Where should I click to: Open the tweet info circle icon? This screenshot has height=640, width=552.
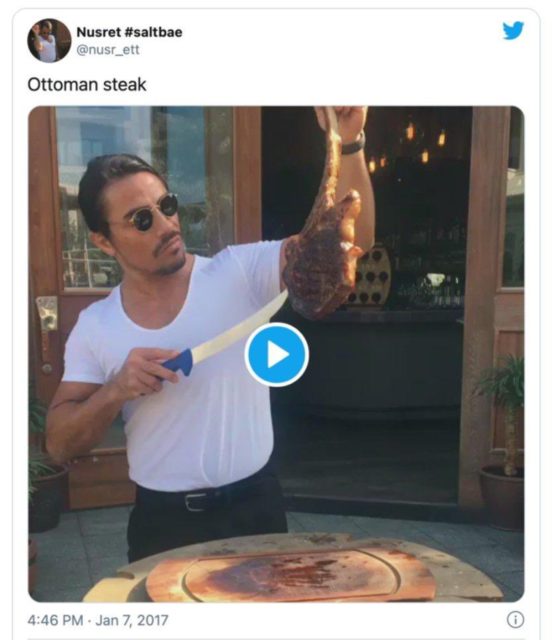pyautogui.click(x=515, y=620)
